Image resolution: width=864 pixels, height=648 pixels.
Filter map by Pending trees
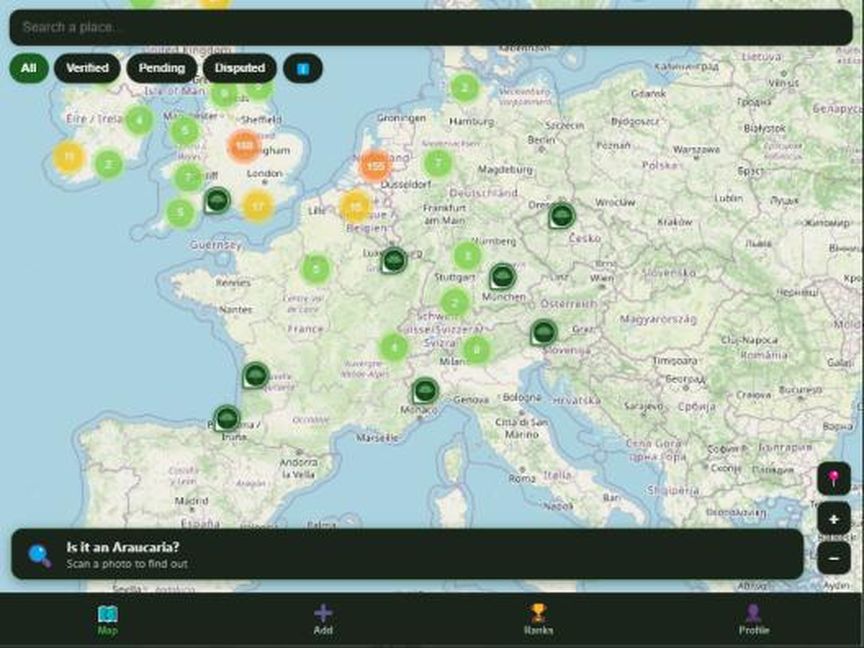coord(161,68)
